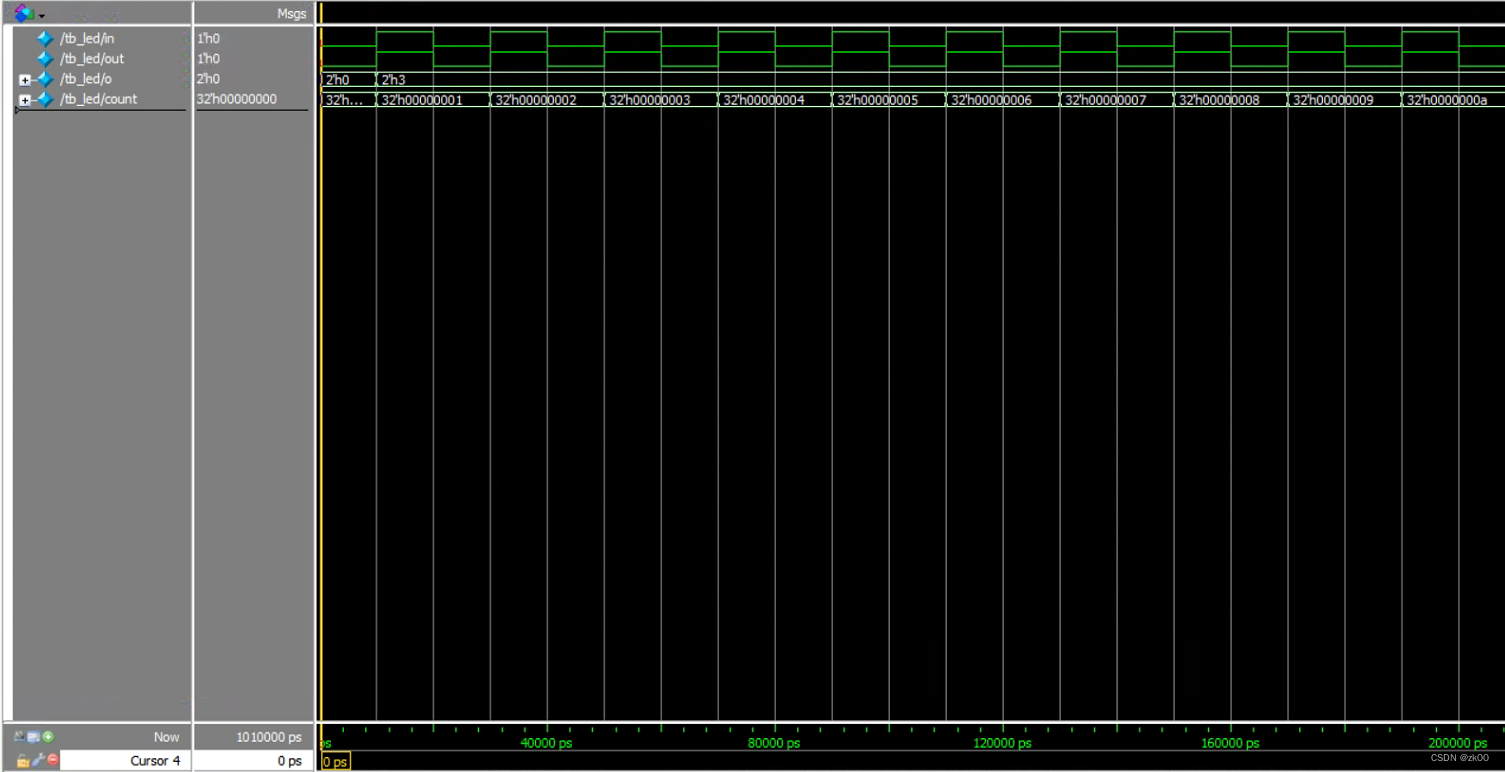Click the diamond icon beside /tb_led/in
The width and height of the screenshot is (1505, 772).
pyautogui.click(x=45, y=39)
